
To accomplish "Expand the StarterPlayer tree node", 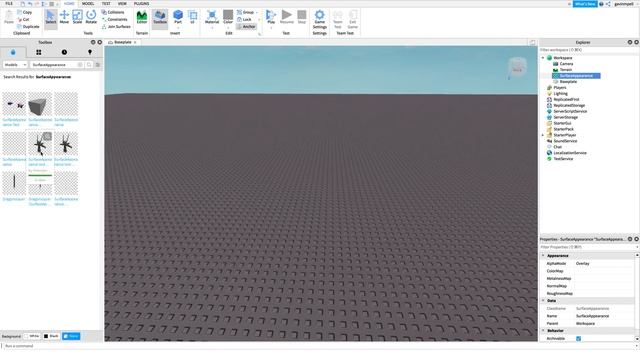I will (543, 135).
